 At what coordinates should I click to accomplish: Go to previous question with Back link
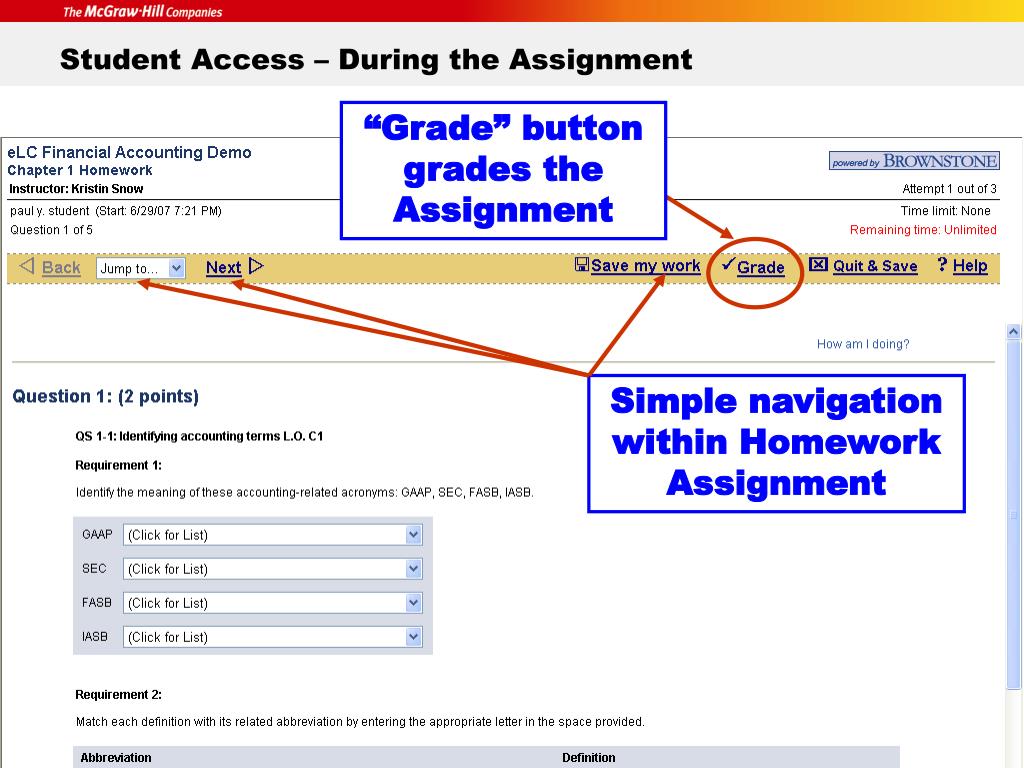coord(61,268)
